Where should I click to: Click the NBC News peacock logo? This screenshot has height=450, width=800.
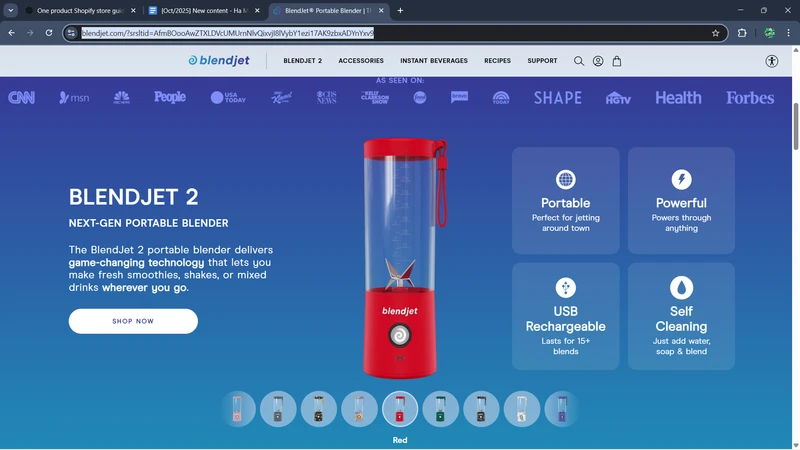[x=121, y=97]
